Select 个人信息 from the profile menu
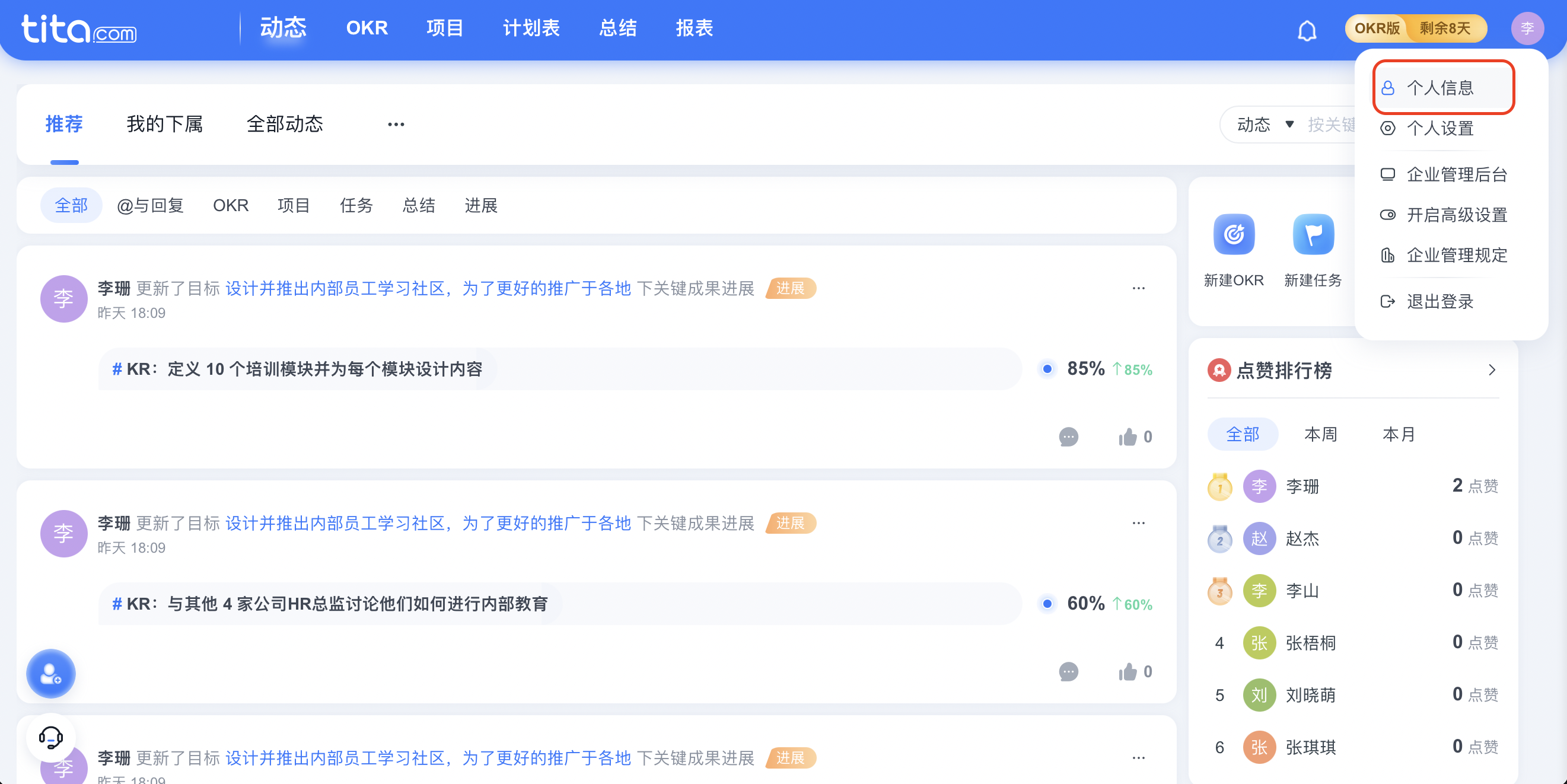This screenshot has width=1567, height=784. pyautogui.click(x=1440, y=88)
